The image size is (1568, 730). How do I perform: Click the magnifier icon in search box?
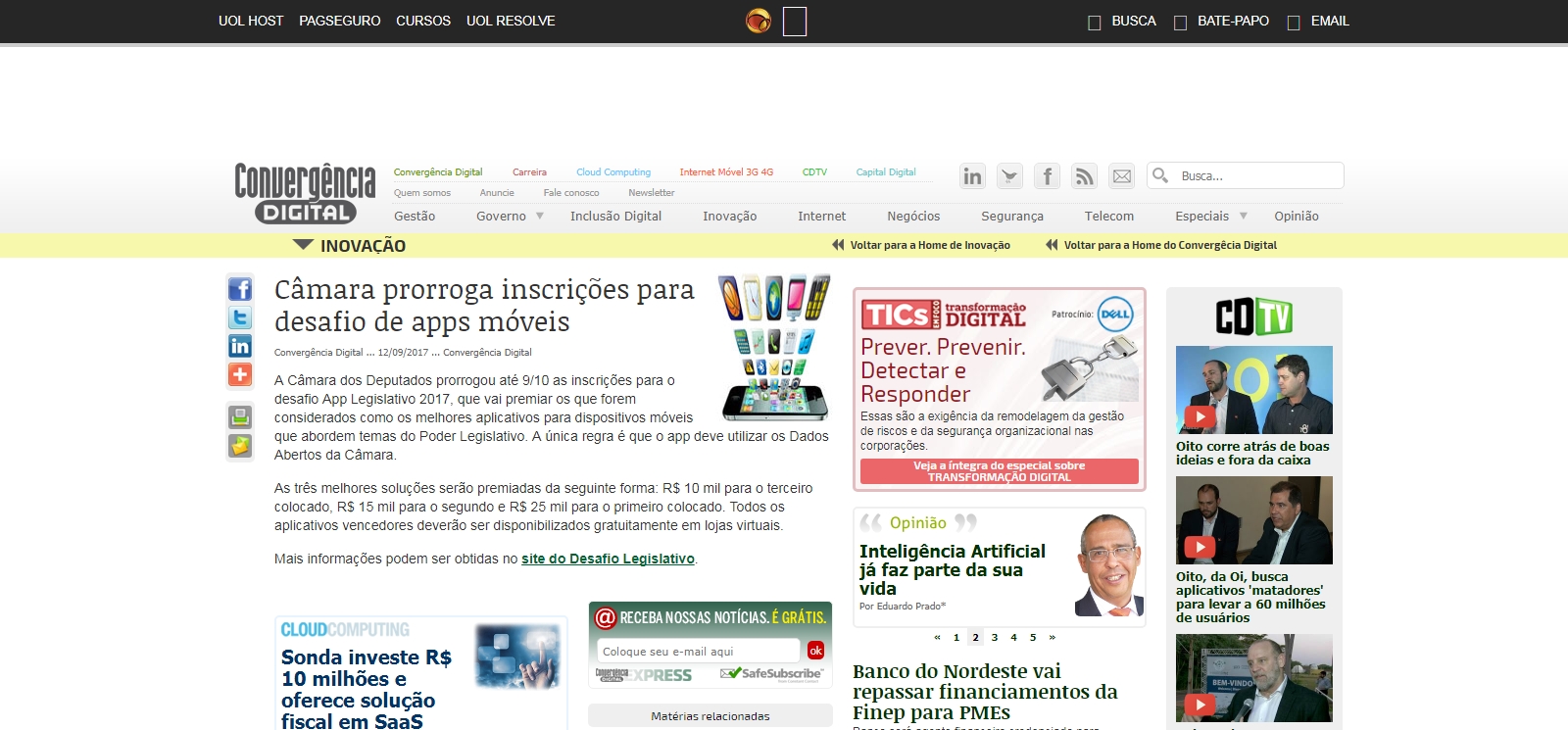[x=1160, y=175]
